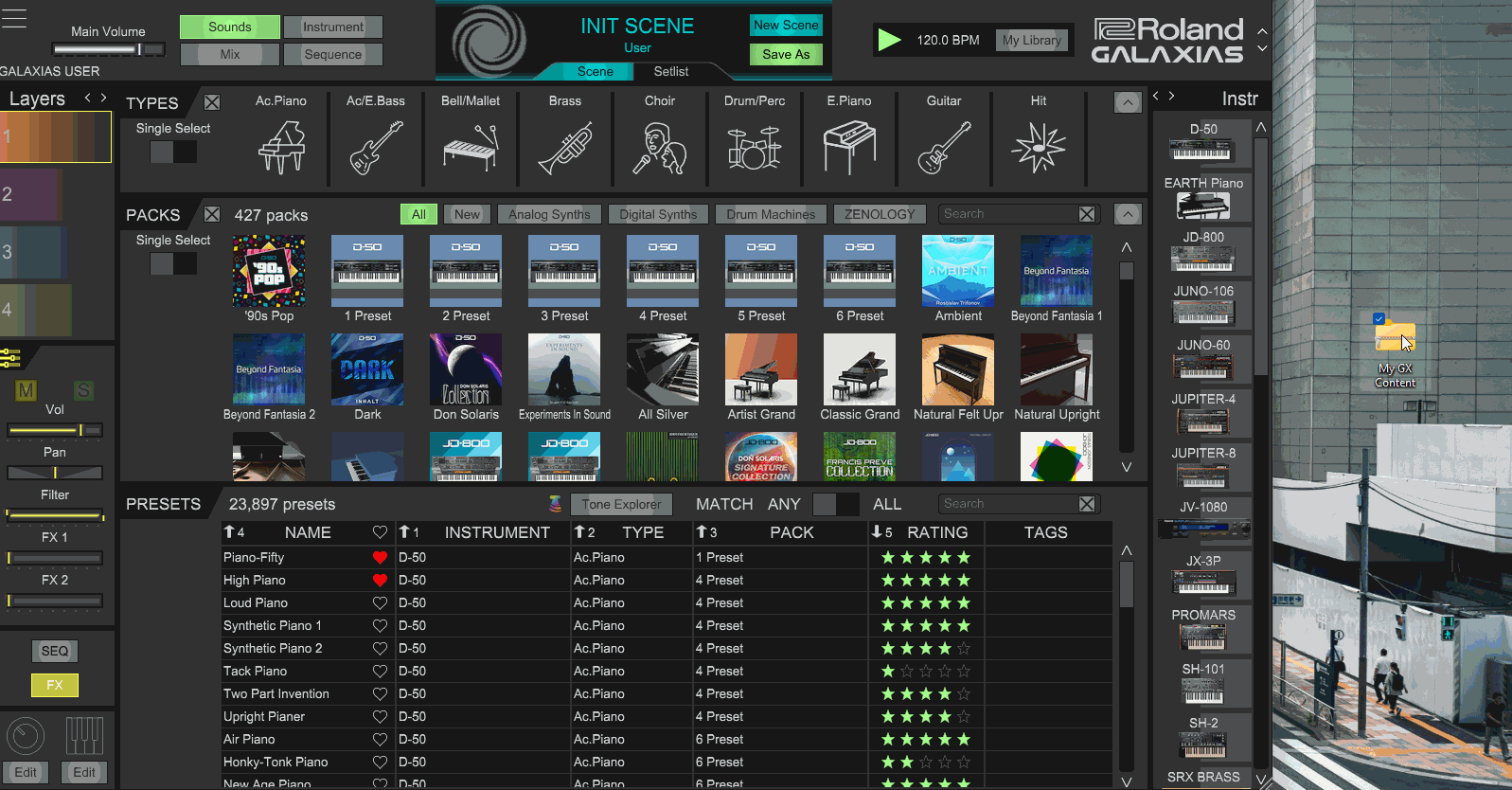Viewport: 1512px width, 790px height.
Task: Clear the TYPES filter with X
Action: pyautogui.click(x=212, y=102)
